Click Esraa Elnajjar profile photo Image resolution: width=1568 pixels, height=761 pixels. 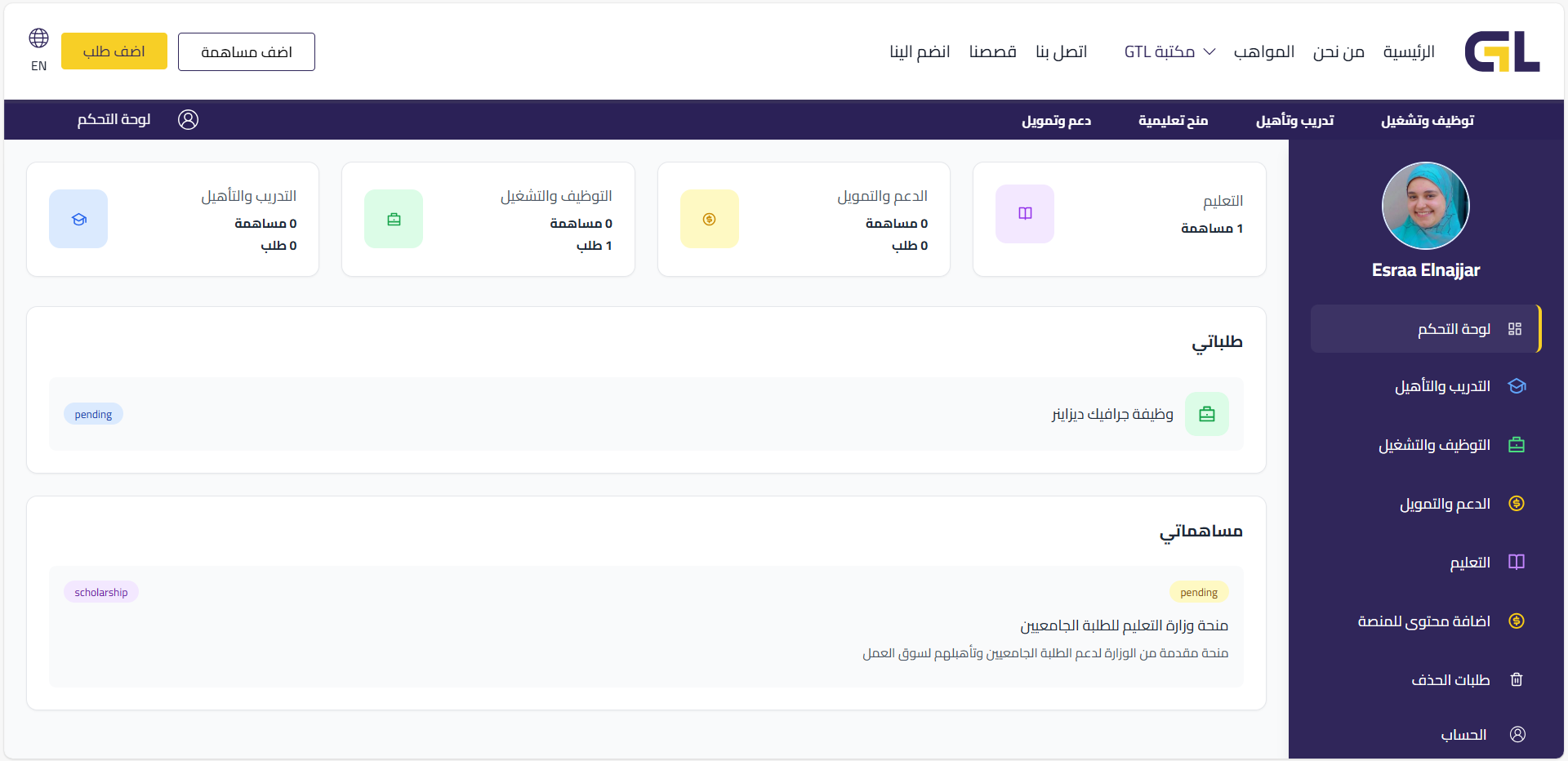coord(1426,206)
